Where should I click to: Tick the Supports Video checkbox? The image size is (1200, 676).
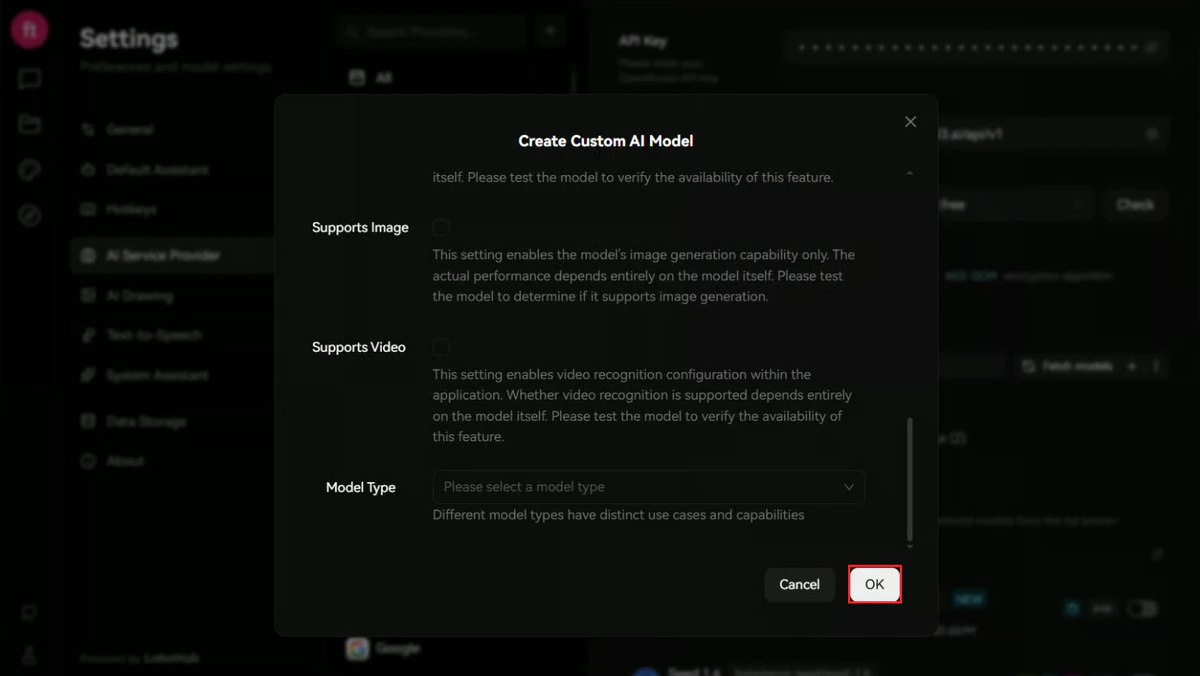[441, 347]
